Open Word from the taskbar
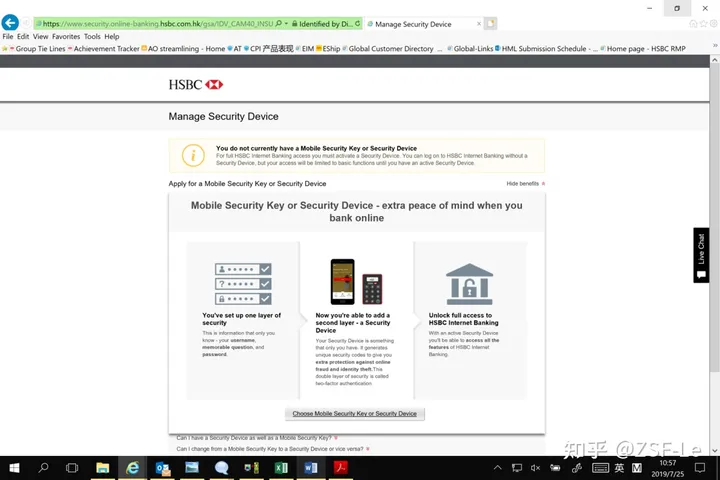720x480 pixels. click(x=311, y=468)
